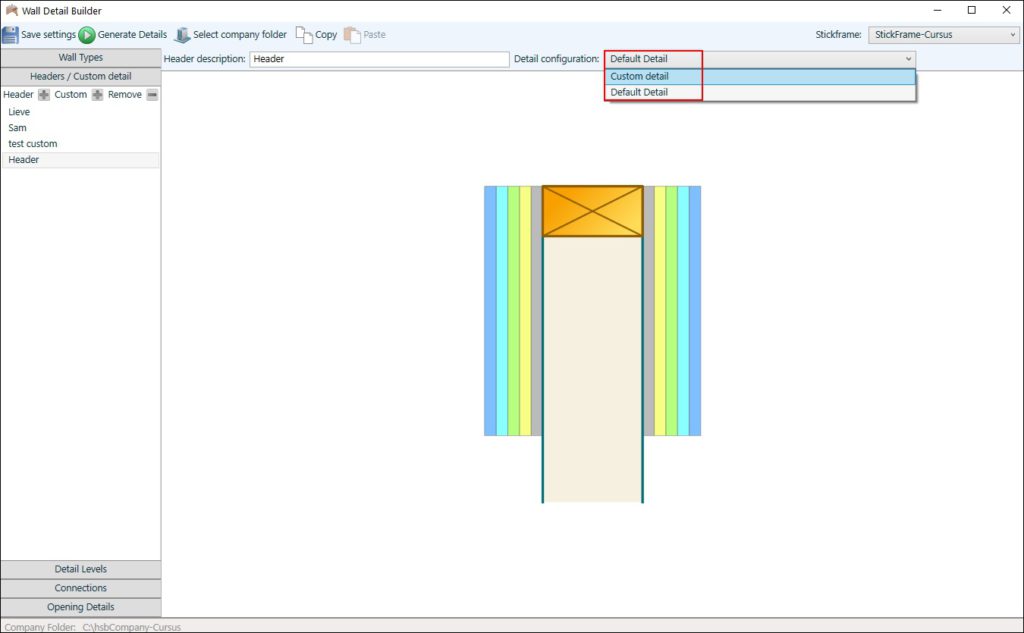Open the Connections section
This screenshot has height=633, width=1024.
(81, 588)
